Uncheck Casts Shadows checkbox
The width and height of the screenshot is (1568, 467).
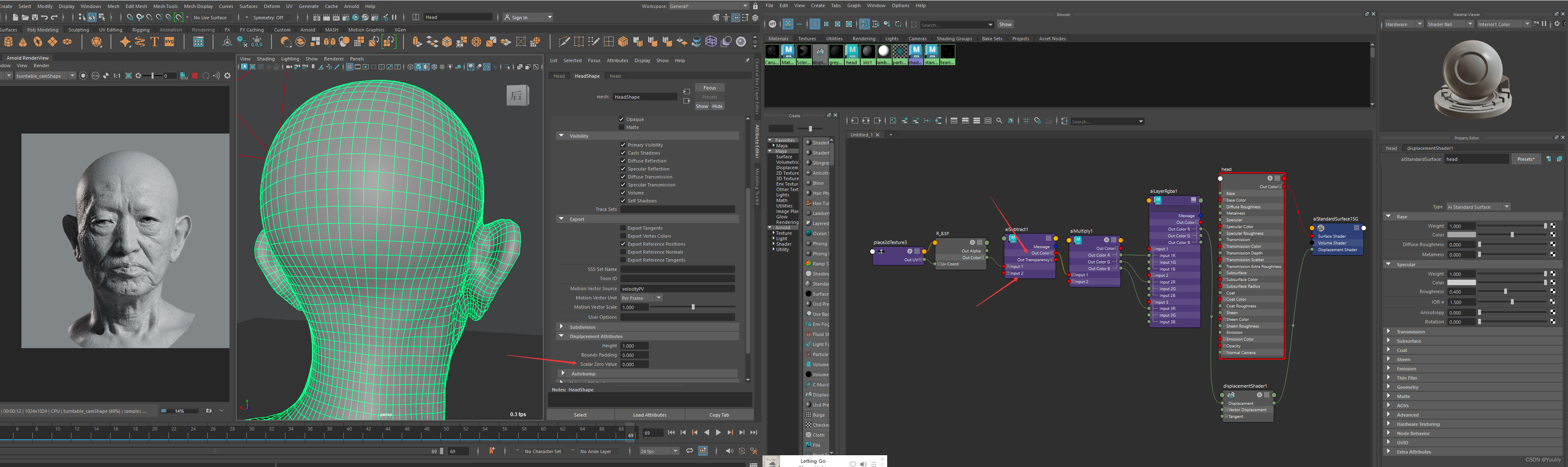[623, 153]
